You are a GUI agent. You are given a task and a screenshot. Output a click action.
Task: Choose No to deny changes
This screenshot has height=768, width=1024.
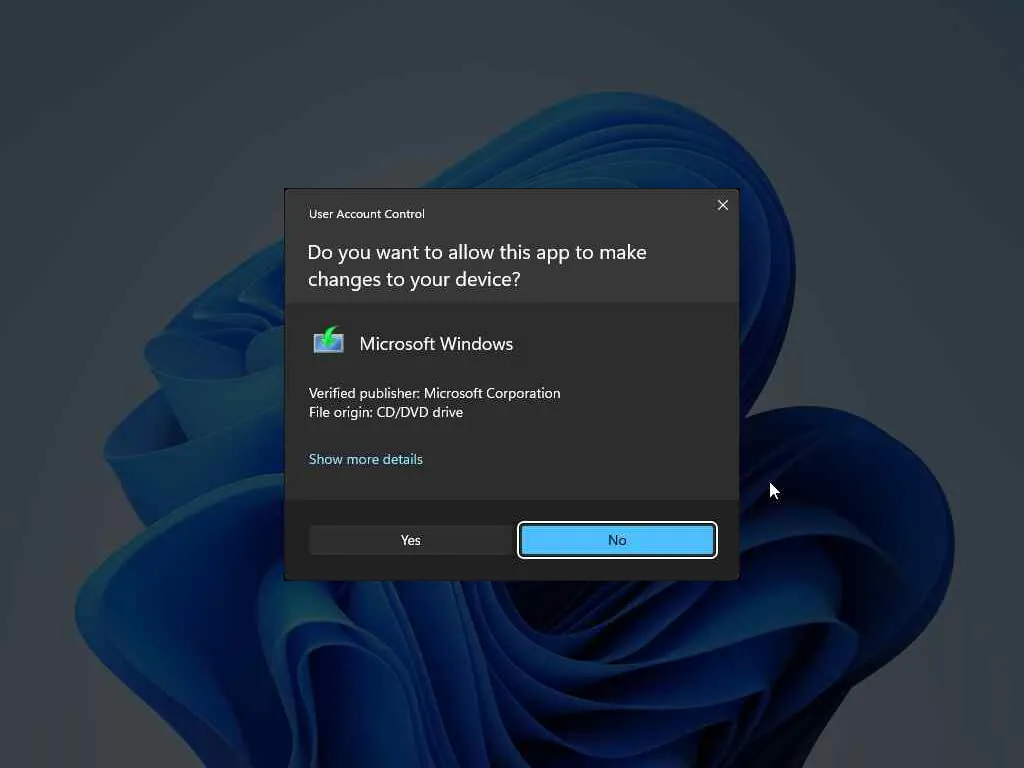(617, 540)
